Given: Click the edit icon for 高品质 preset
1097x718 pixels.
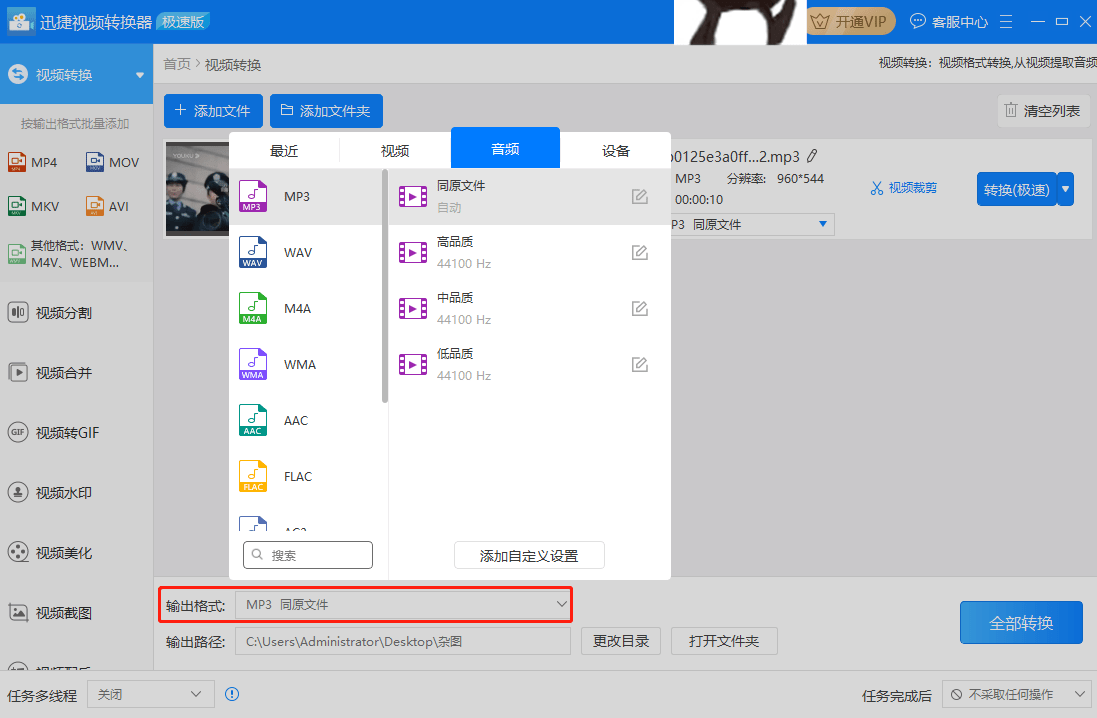Looking at the screenshot, I should 640,253.
